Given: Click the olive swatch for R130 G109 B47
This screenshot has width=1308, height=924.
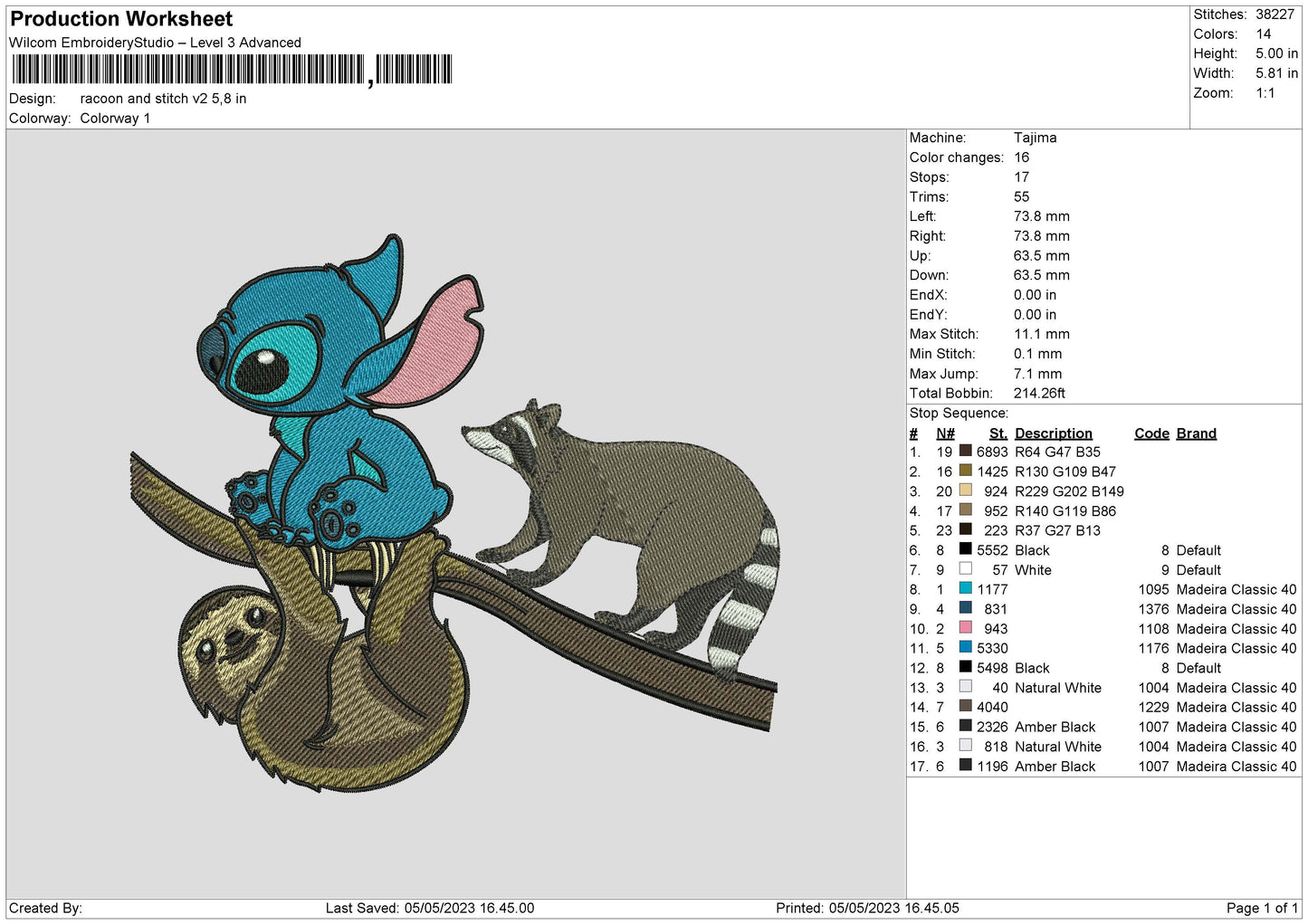Looking at the screenshot, I should coord(965,471).
